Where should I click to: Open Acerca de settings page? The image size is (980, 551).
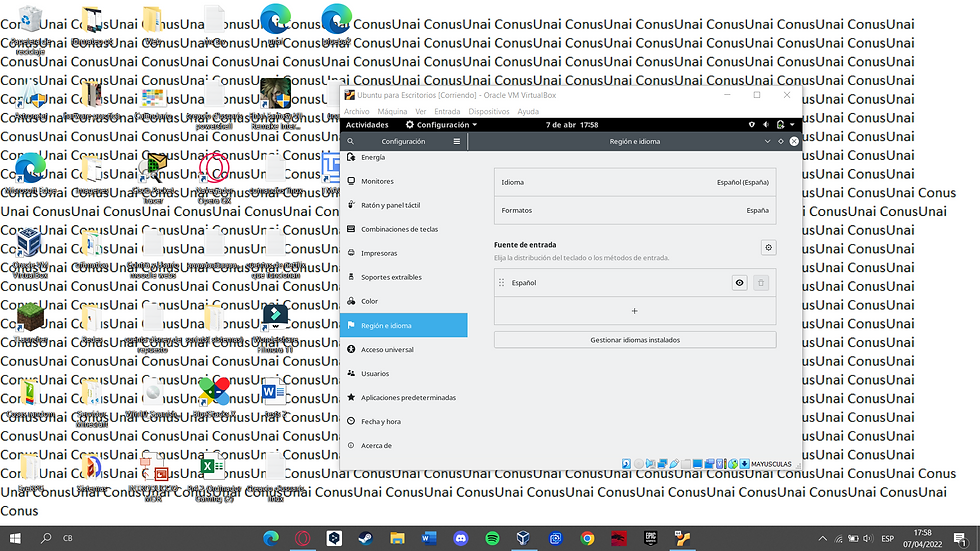pyautogui.click(x=404, y=445)
